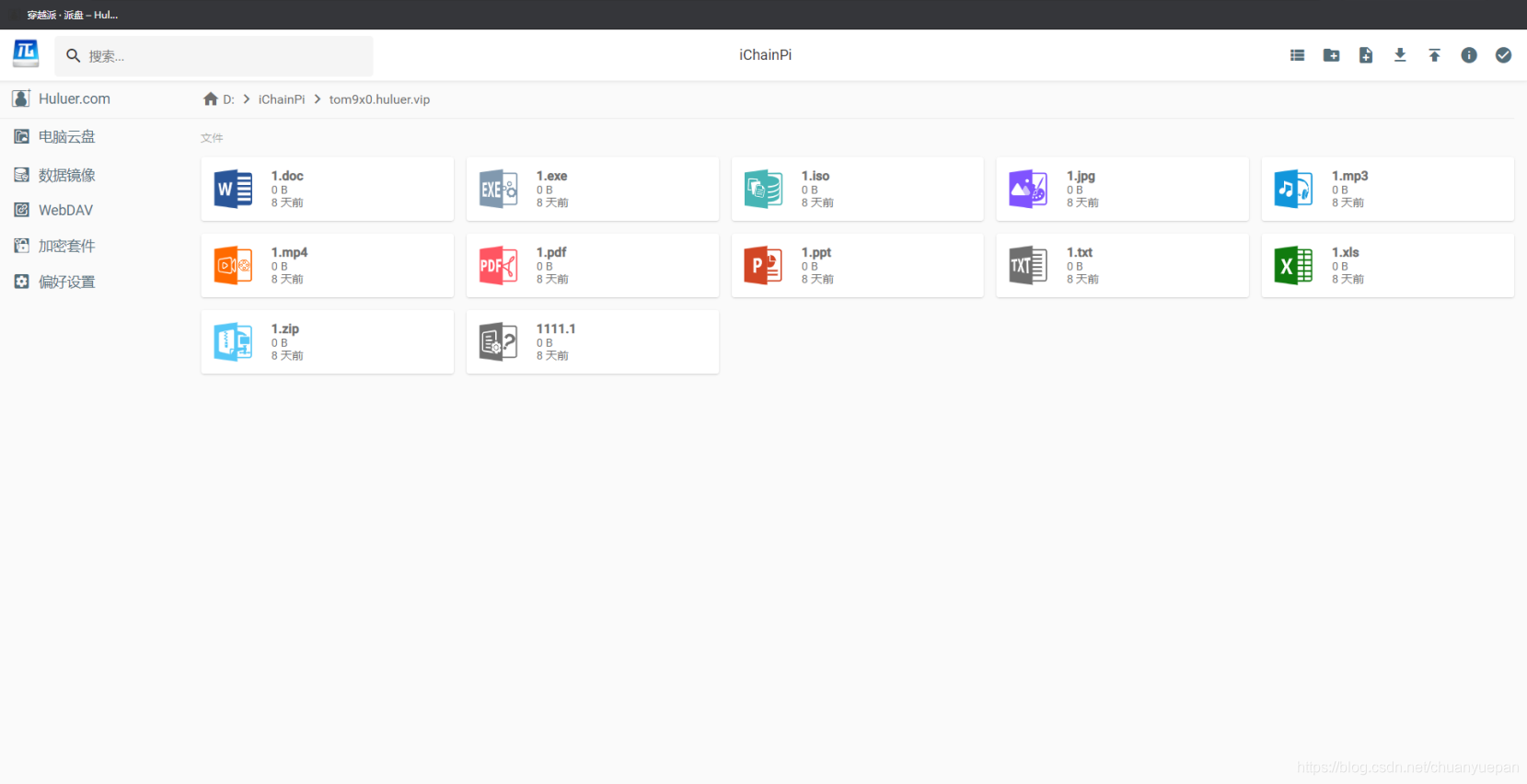Open 加密套件 in sidebar

pos(55,246)
